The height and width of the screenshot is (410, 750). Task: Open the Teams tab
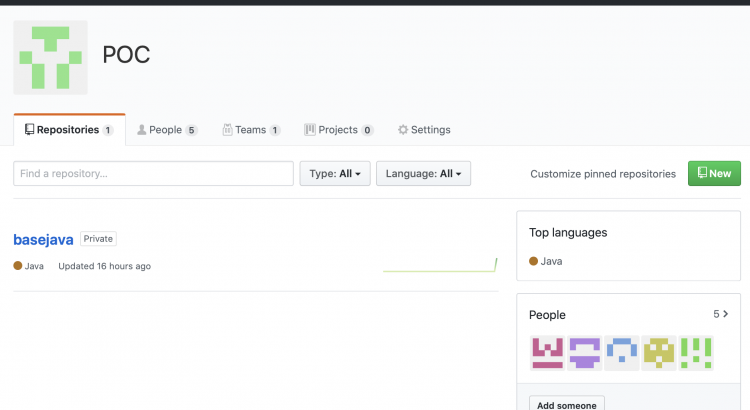(x=251, y=130)
